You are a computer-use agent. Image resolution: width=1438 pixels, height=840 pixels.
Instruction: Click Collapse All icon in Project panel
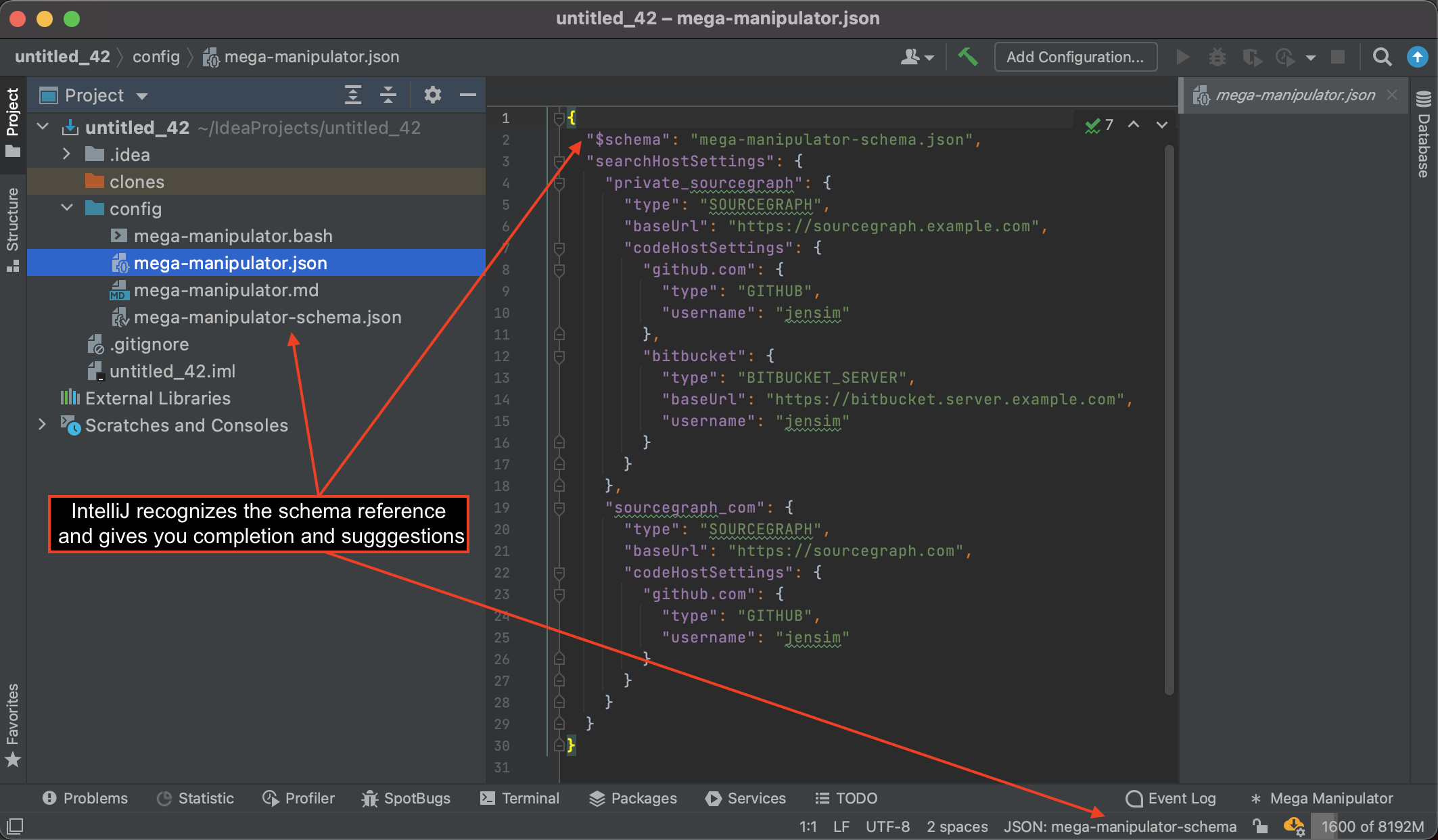pyautogui.click(x=388, y=95)
